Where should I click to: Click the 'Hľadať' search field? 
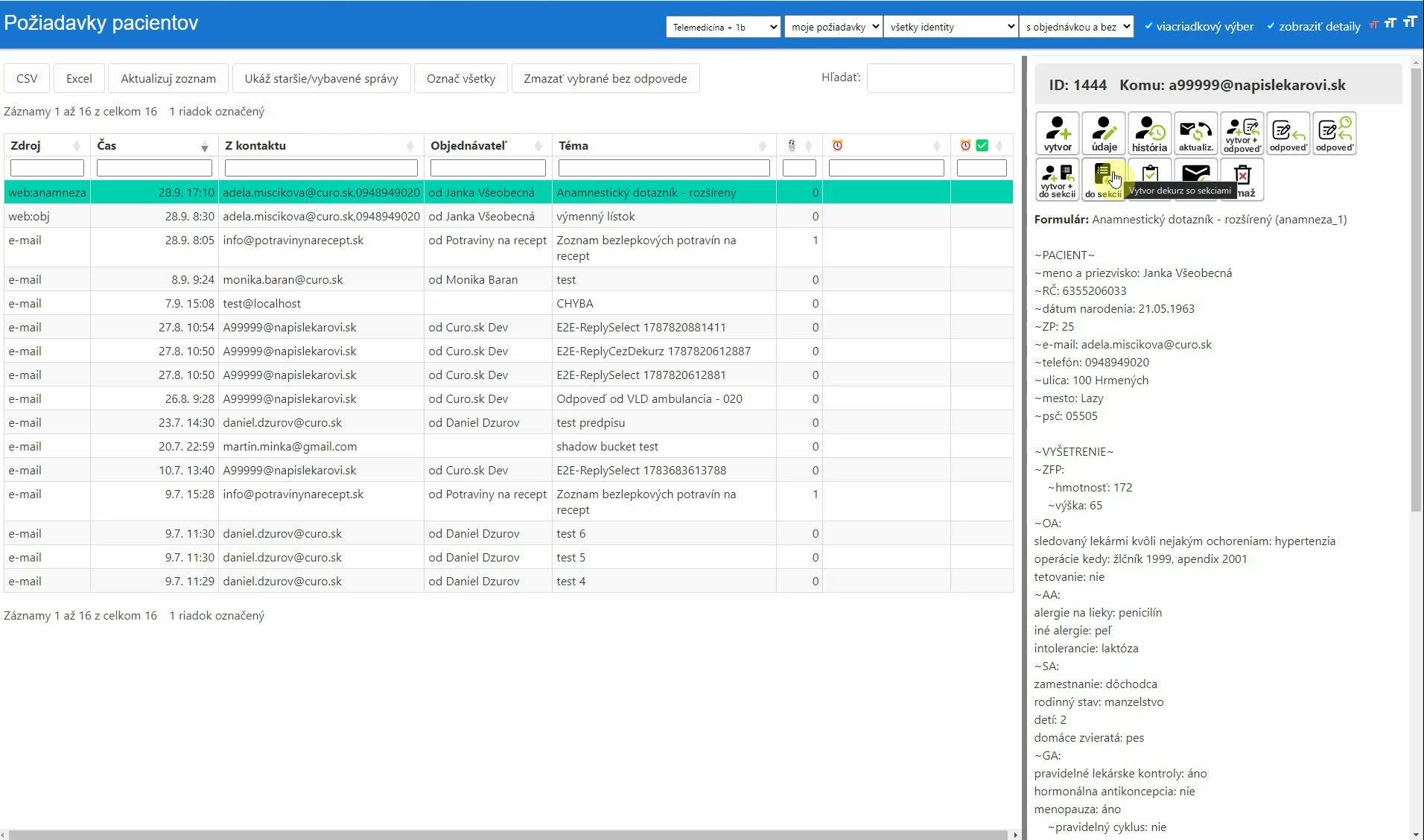pos(940,77)
